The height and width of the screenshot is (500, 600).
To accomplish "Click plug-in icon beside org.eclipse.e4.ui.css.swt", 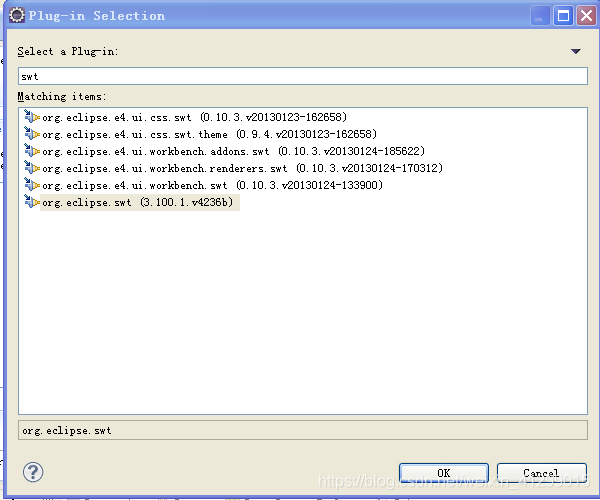I will tap(32, 116).
